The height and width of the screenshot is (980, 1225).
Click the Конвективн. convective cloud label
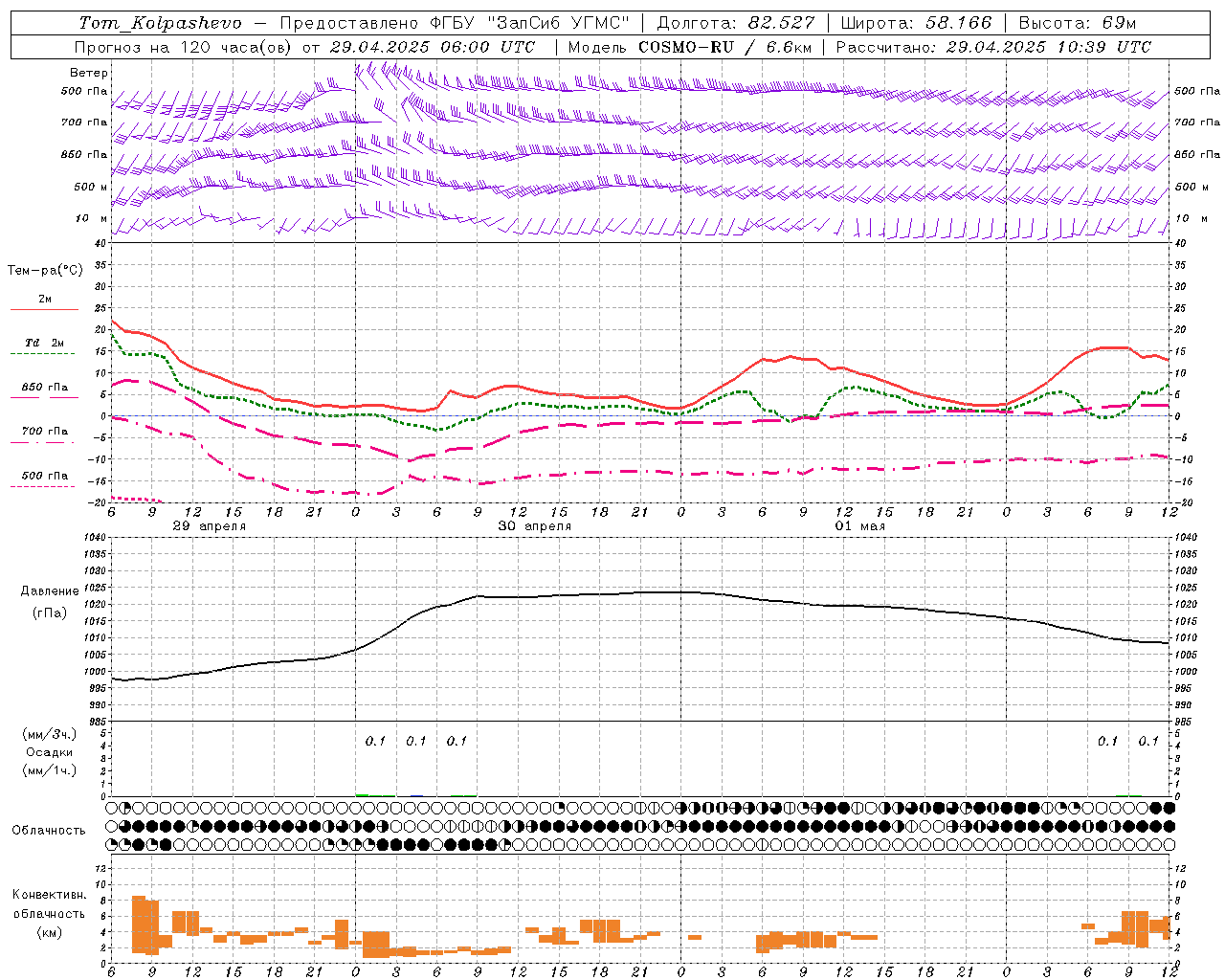tap(50, 895)
